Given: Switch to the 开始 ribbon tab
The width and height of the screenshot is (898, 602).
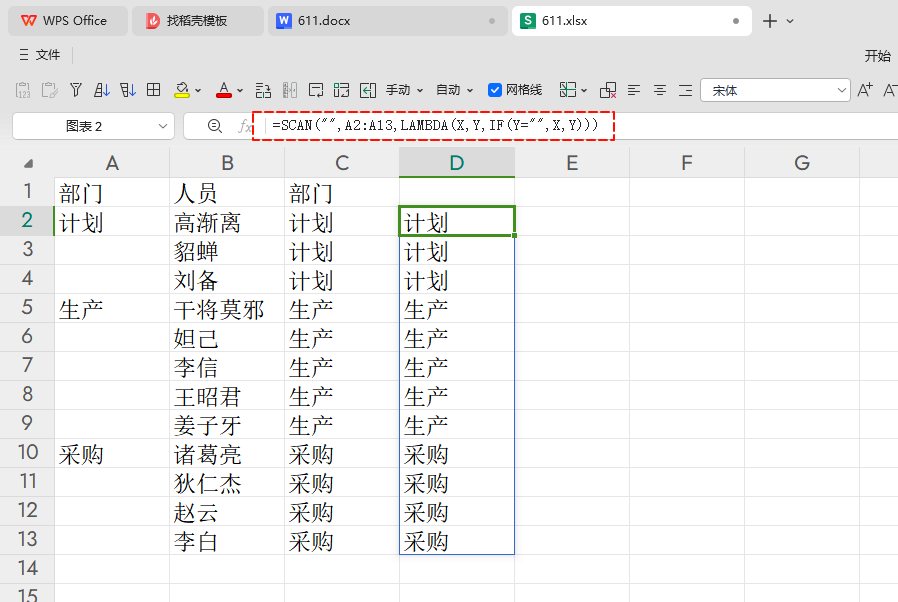Looking at the screenshot, I should (877, 56).
